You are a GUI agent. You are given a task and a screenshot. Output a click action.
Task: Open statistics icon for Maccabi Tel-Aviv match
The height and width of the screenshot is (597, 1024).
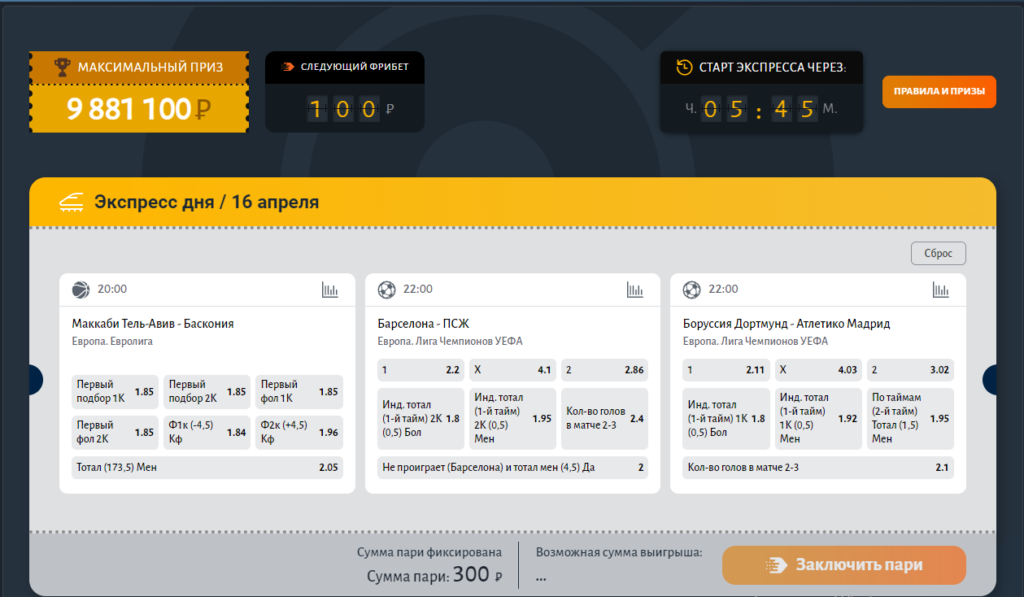tap(330, 289)
